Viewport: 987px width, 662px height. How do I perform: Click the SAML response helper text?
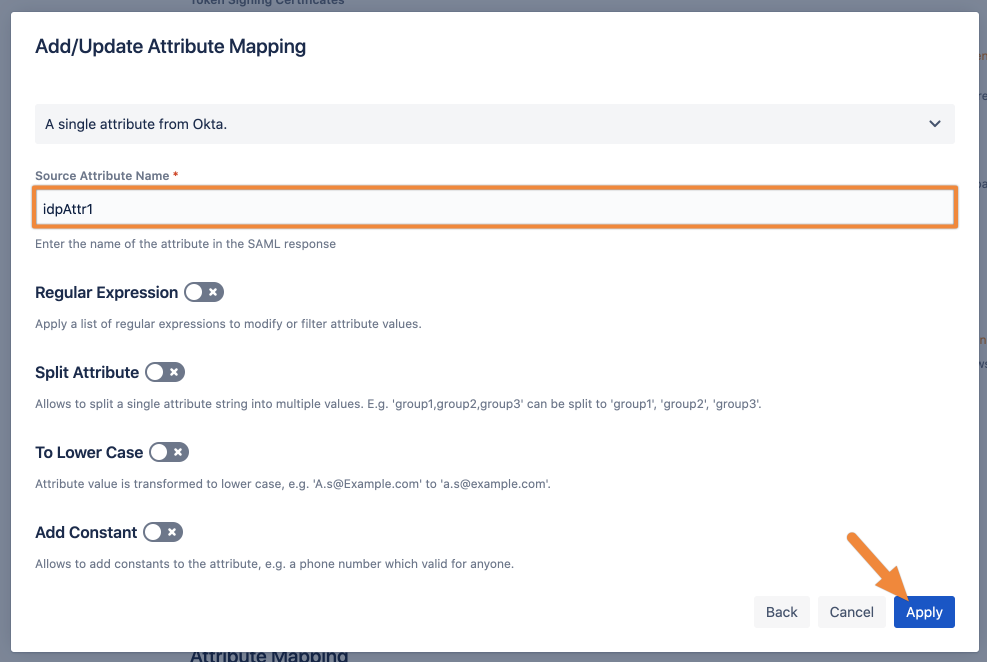(185, 244)
